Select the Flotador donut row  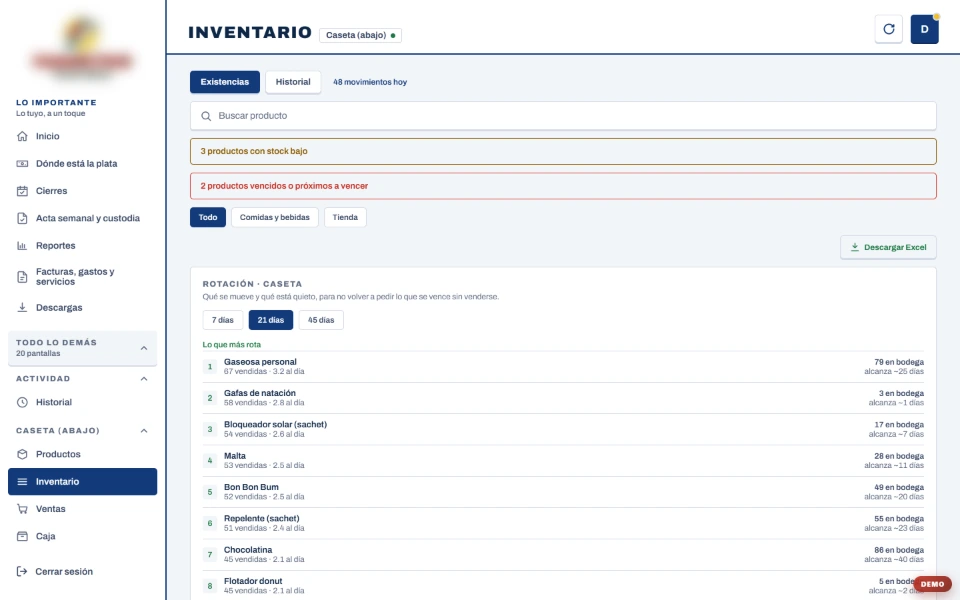point(563,585)
